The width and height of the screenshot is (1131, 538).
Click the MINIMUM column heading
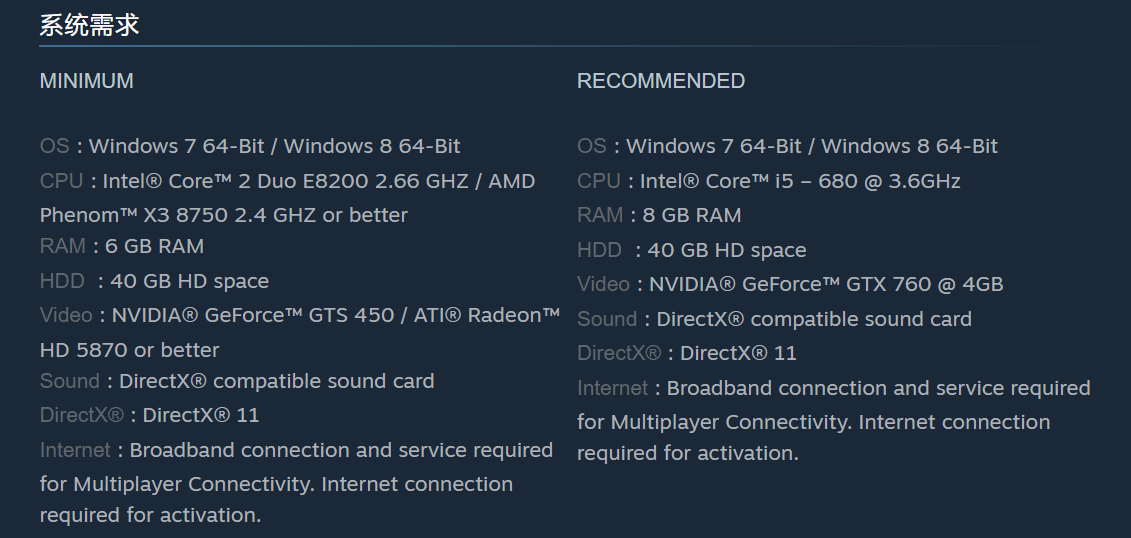click(x=86, y=81)
